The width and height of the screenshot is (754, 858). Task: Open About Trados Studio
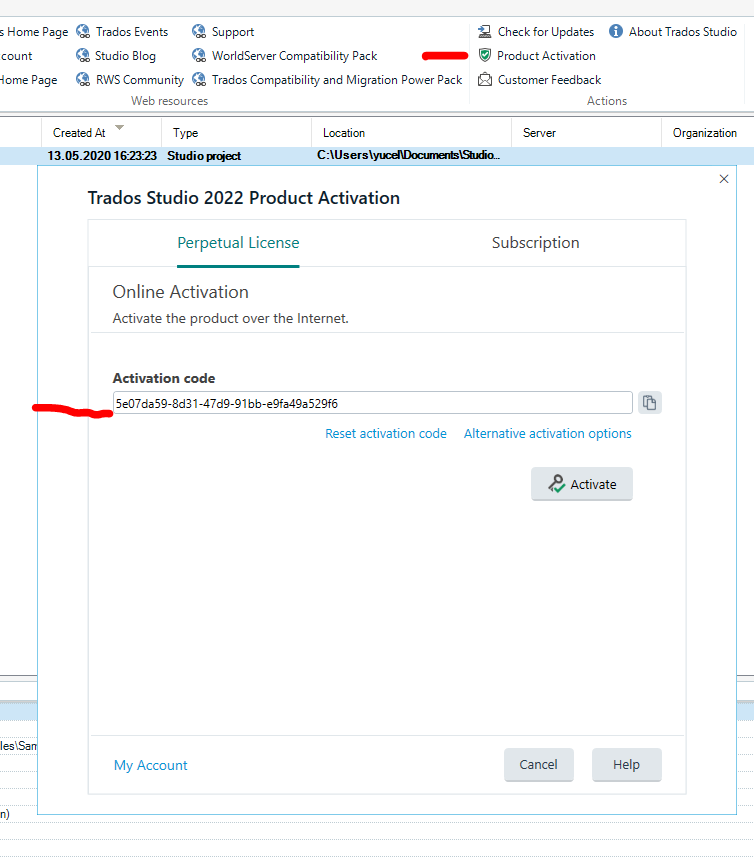(x=683, y=32)
